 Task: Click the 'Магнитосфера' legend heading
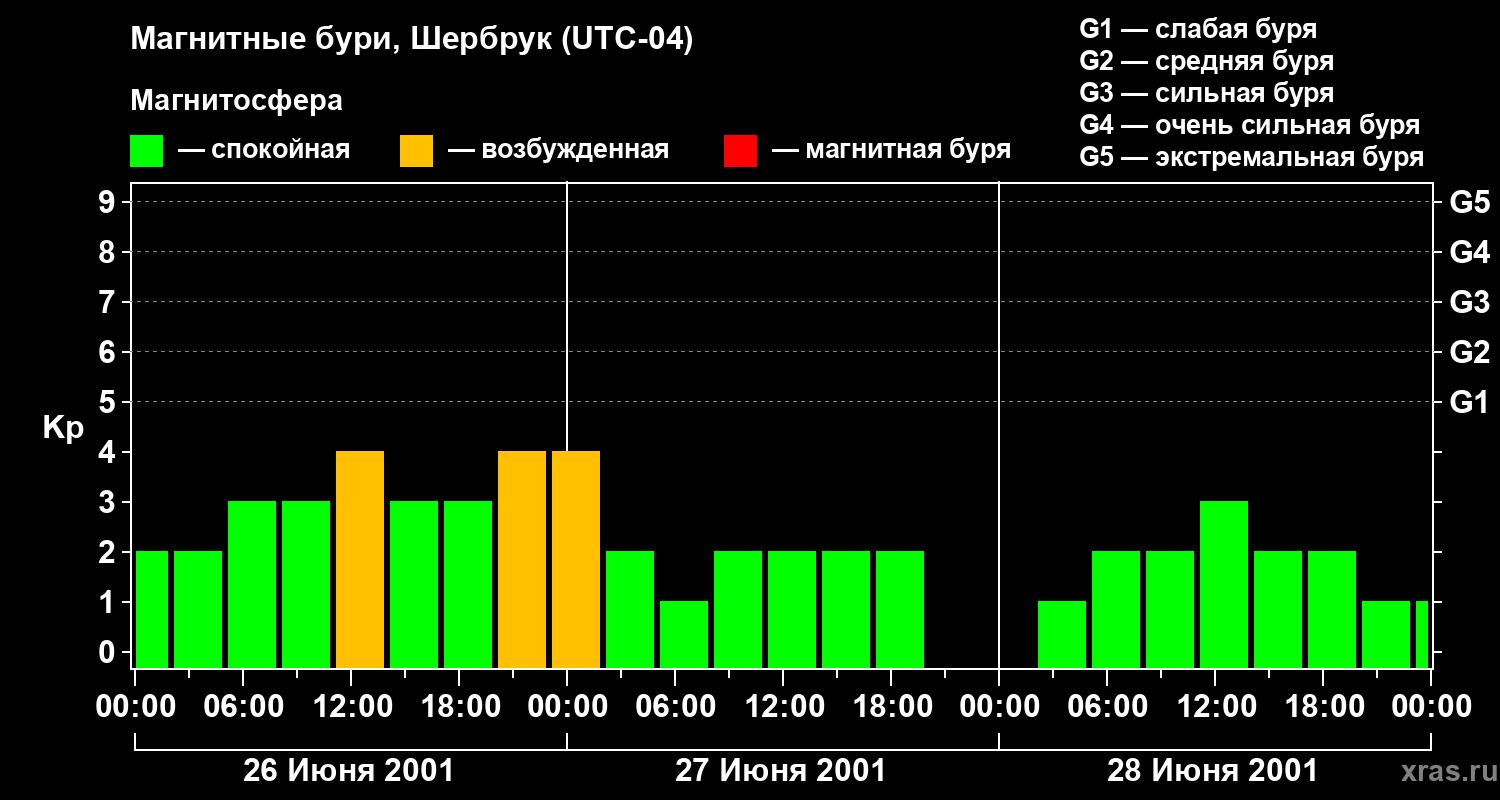point(236,101)
